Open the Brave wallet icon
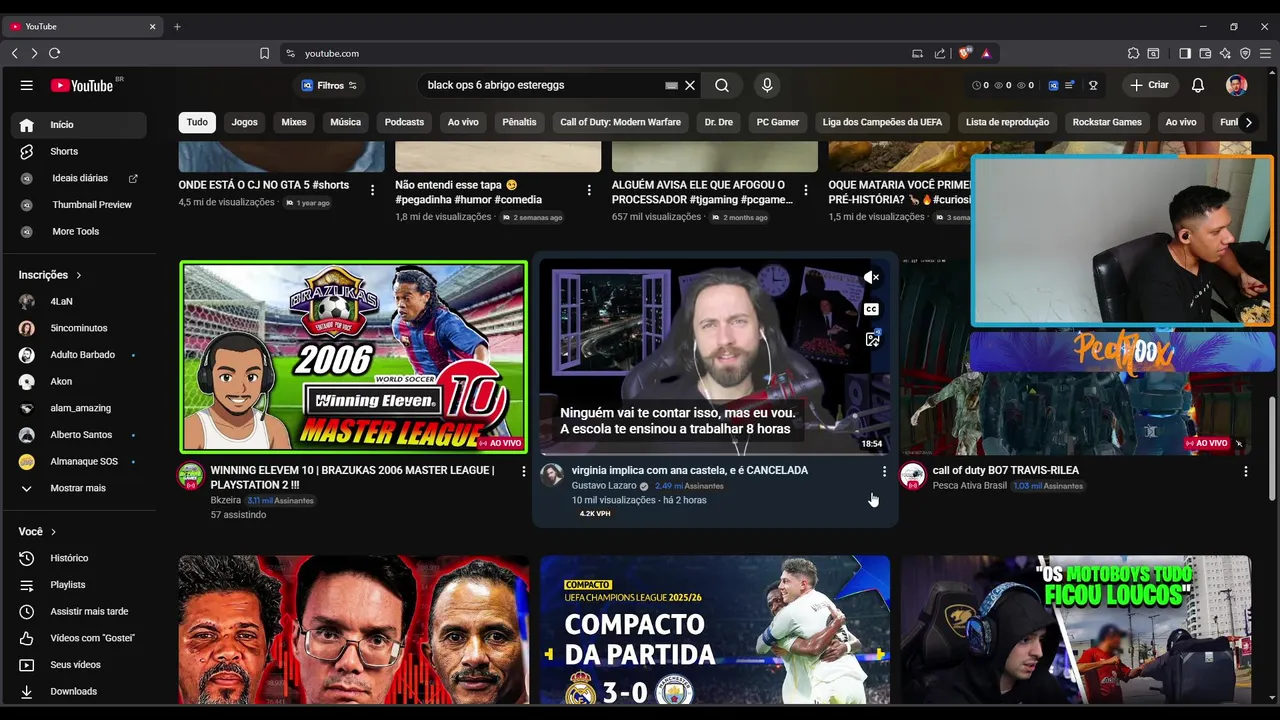The image size is (1280, 720). pyautogui.click(x=1205, y=53)
